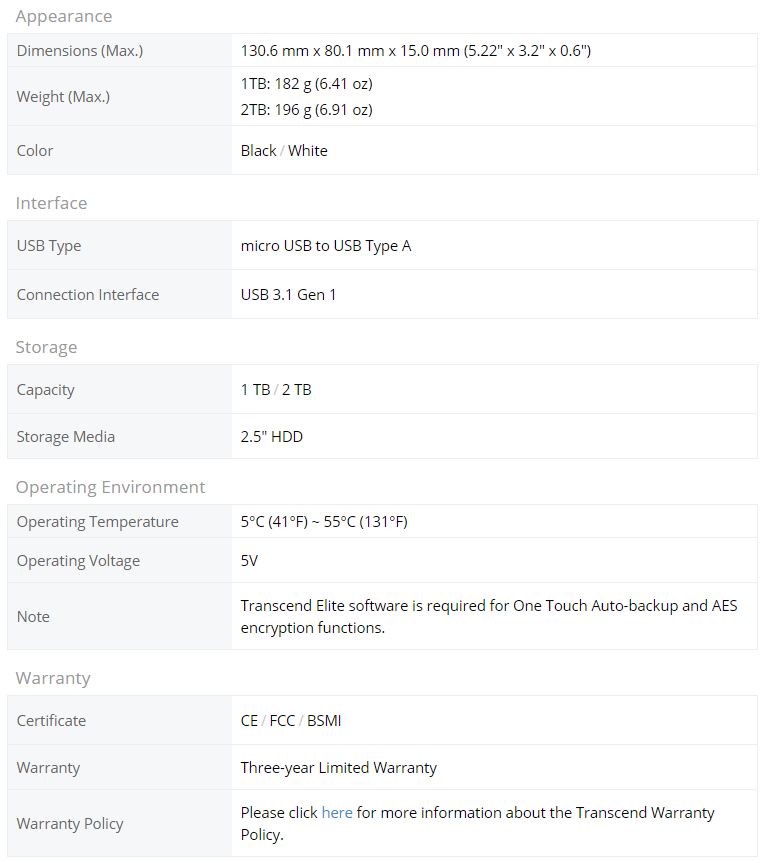Click the 5V operating voltage value
This screenshot has height=863, width=768.
tap(249, 561)
